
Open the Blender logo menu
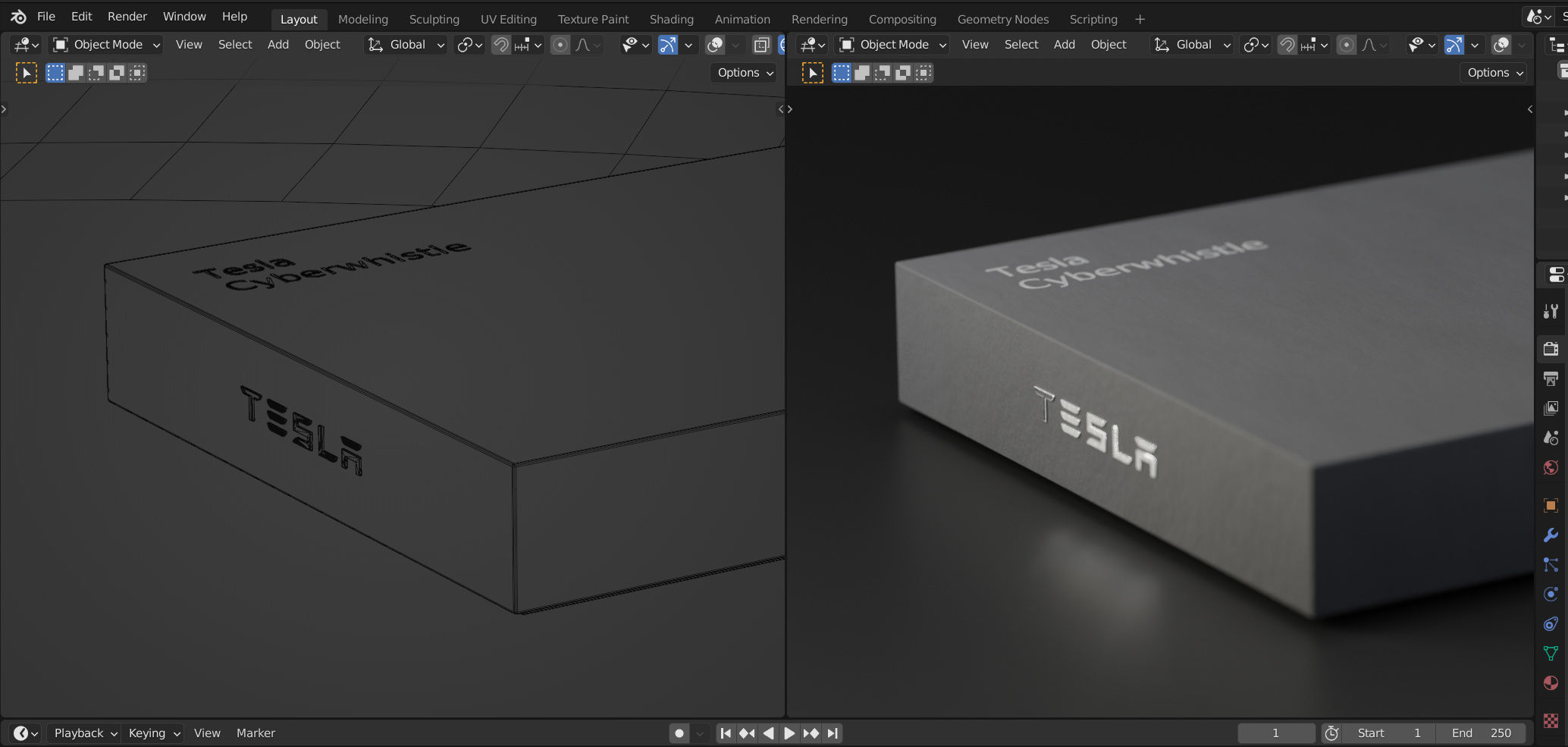pyautogui.click(x=18, y=17)
